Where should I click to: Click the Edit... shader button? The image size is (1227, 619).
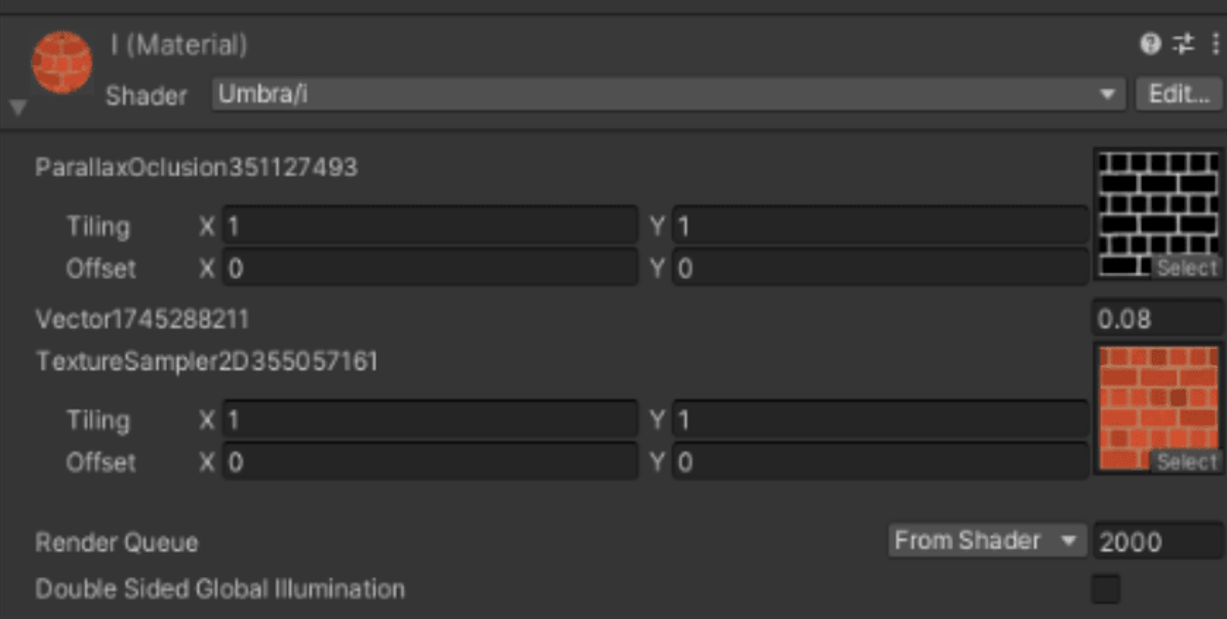click(x=1179, y=95)
